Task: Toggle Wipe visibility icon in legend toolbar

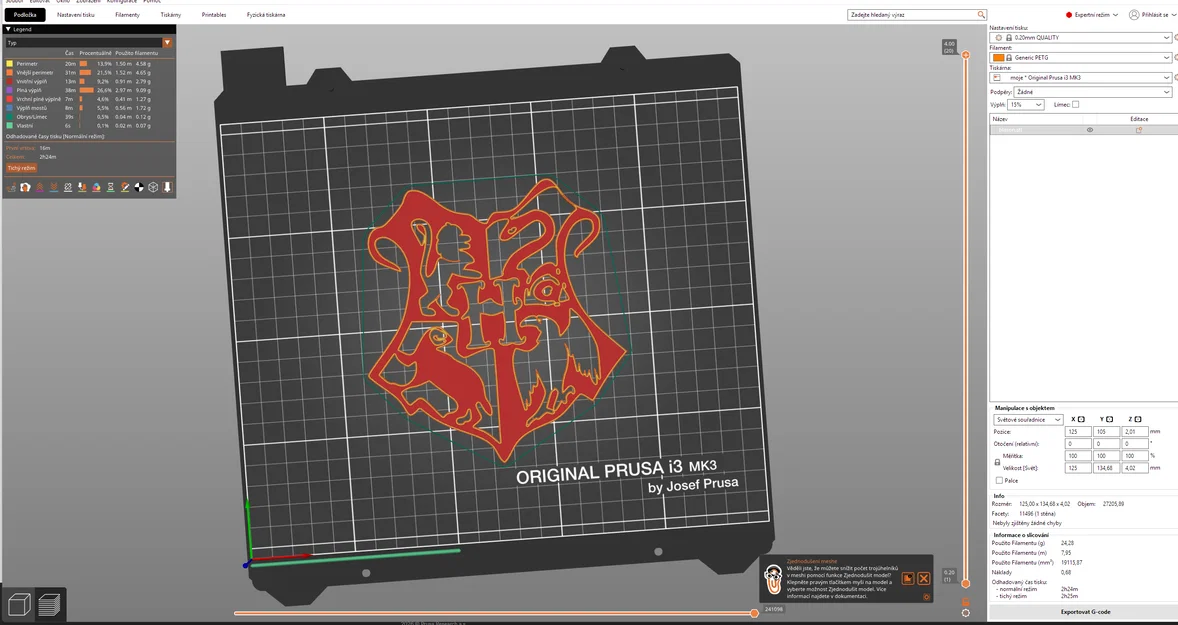Action: 25,187
